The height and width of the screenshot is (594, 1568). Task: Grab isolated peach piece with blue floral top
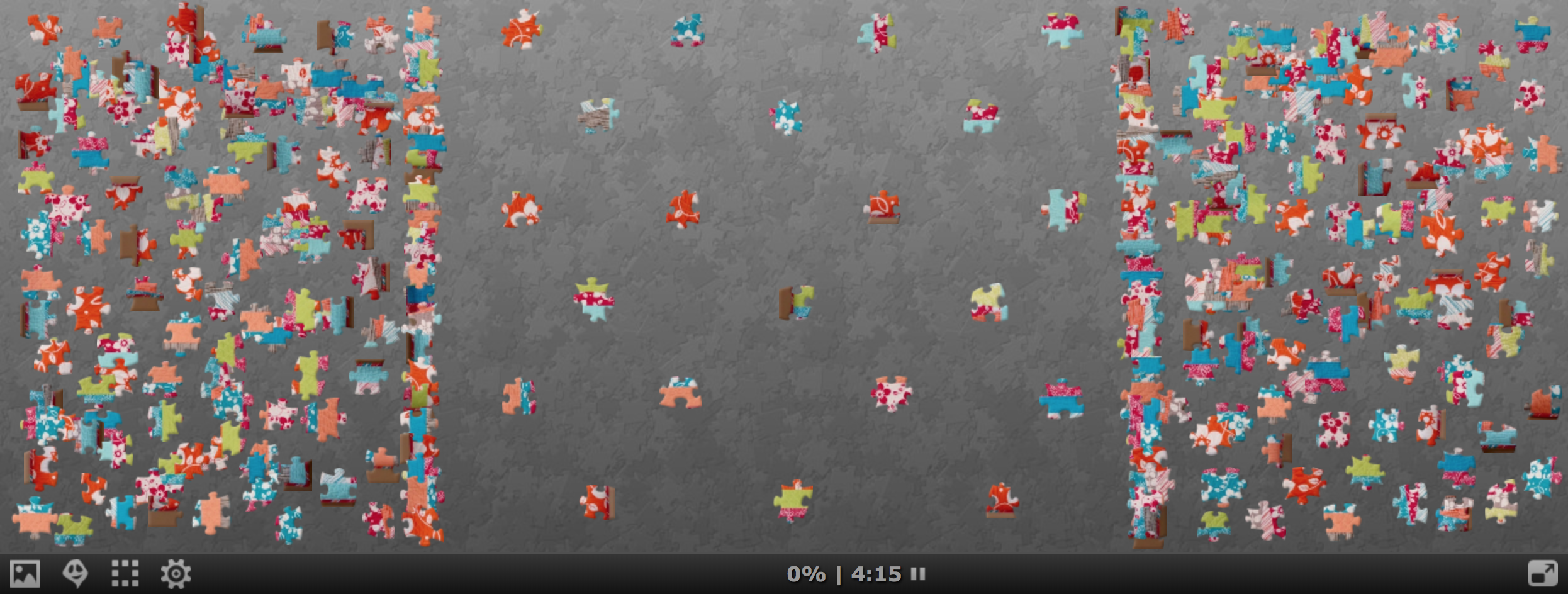coord(680,393)
